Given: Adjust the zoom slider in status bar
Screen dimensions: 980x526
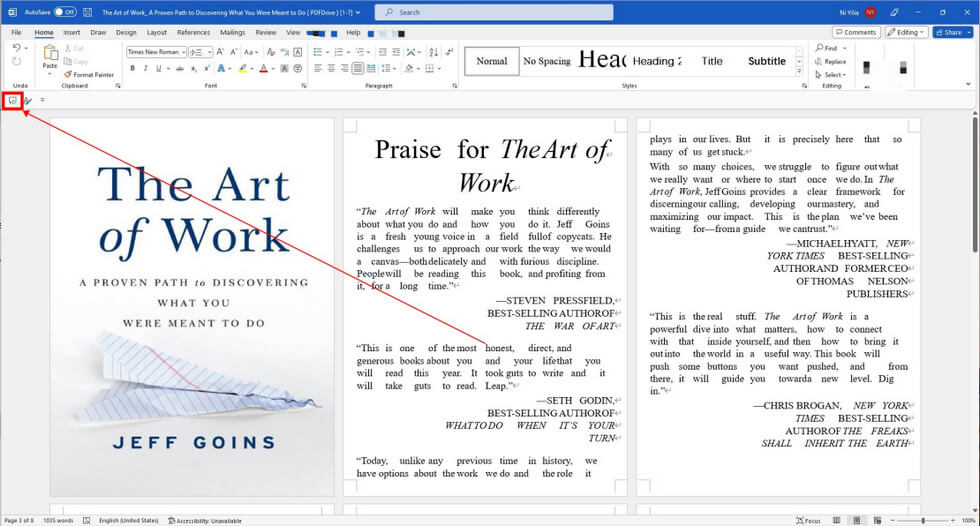Looking at the screenshot, I should tap(923, 520).
